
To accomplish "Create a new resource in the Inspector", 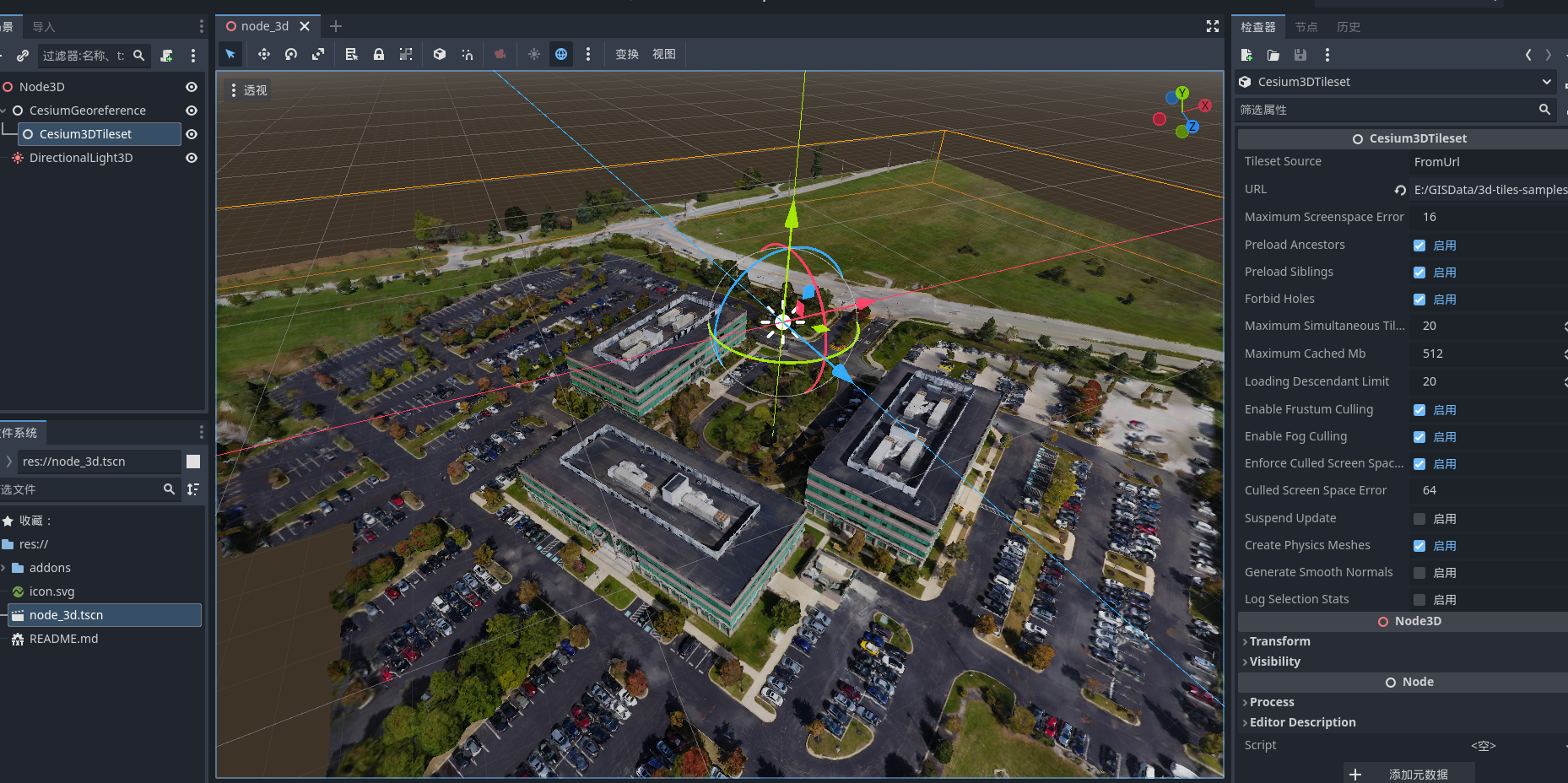I will tap(1246, 55).
